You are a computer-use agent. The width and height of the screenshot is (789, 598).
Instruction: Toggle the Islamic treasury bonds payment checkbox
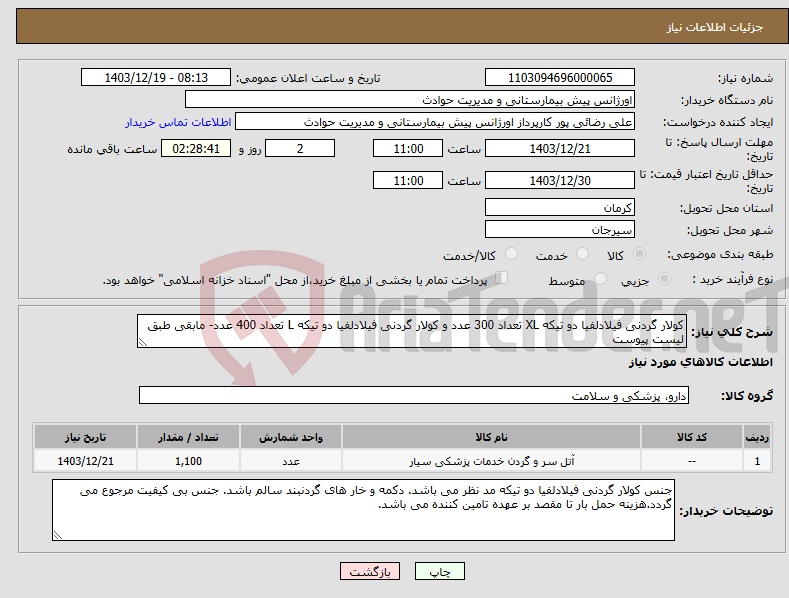coord(501,278)
